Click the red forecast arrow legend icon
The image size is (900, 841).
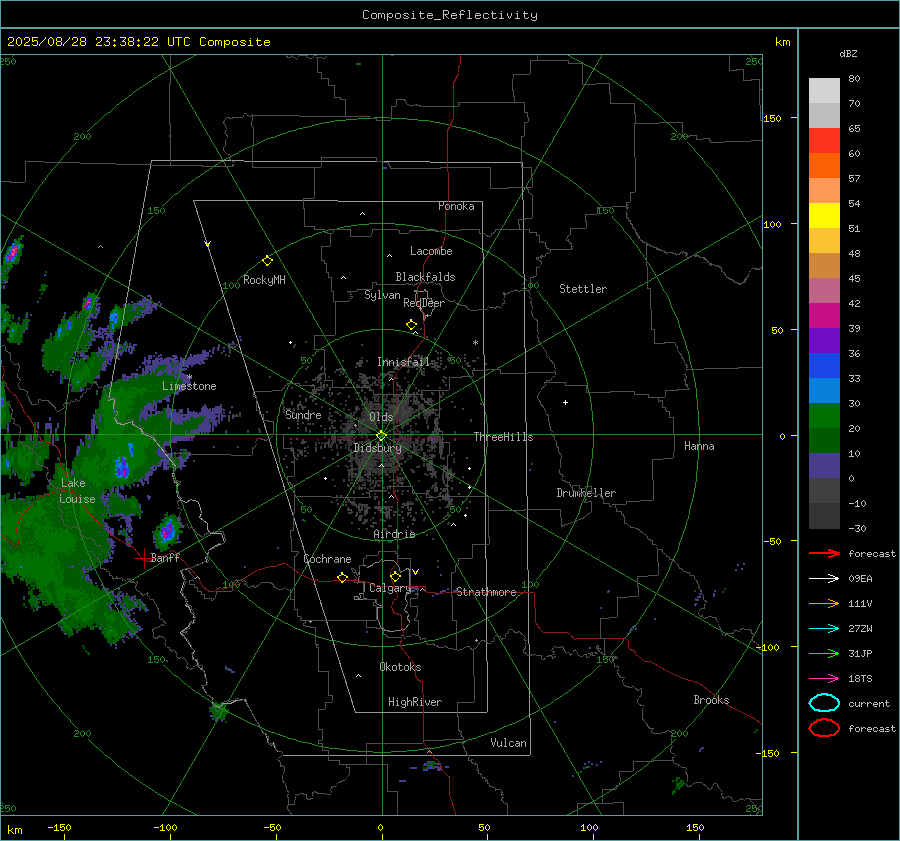[824, 553]
